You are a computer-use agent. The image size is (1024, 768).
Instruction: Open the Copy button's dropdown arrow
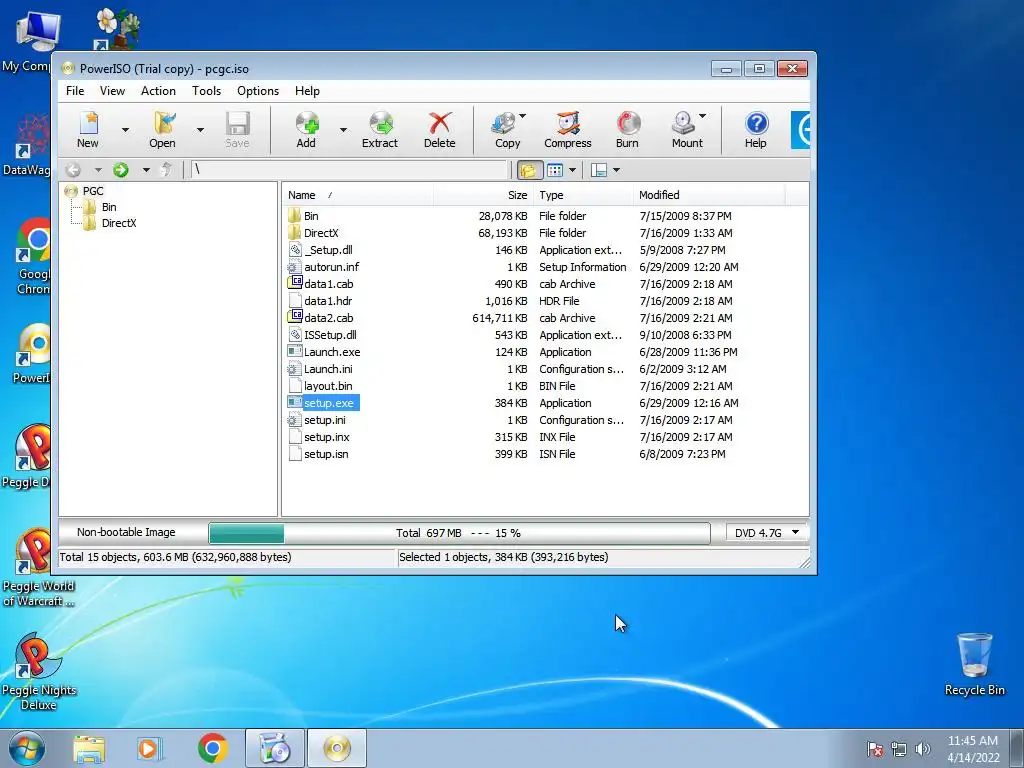tap(522, 116)
